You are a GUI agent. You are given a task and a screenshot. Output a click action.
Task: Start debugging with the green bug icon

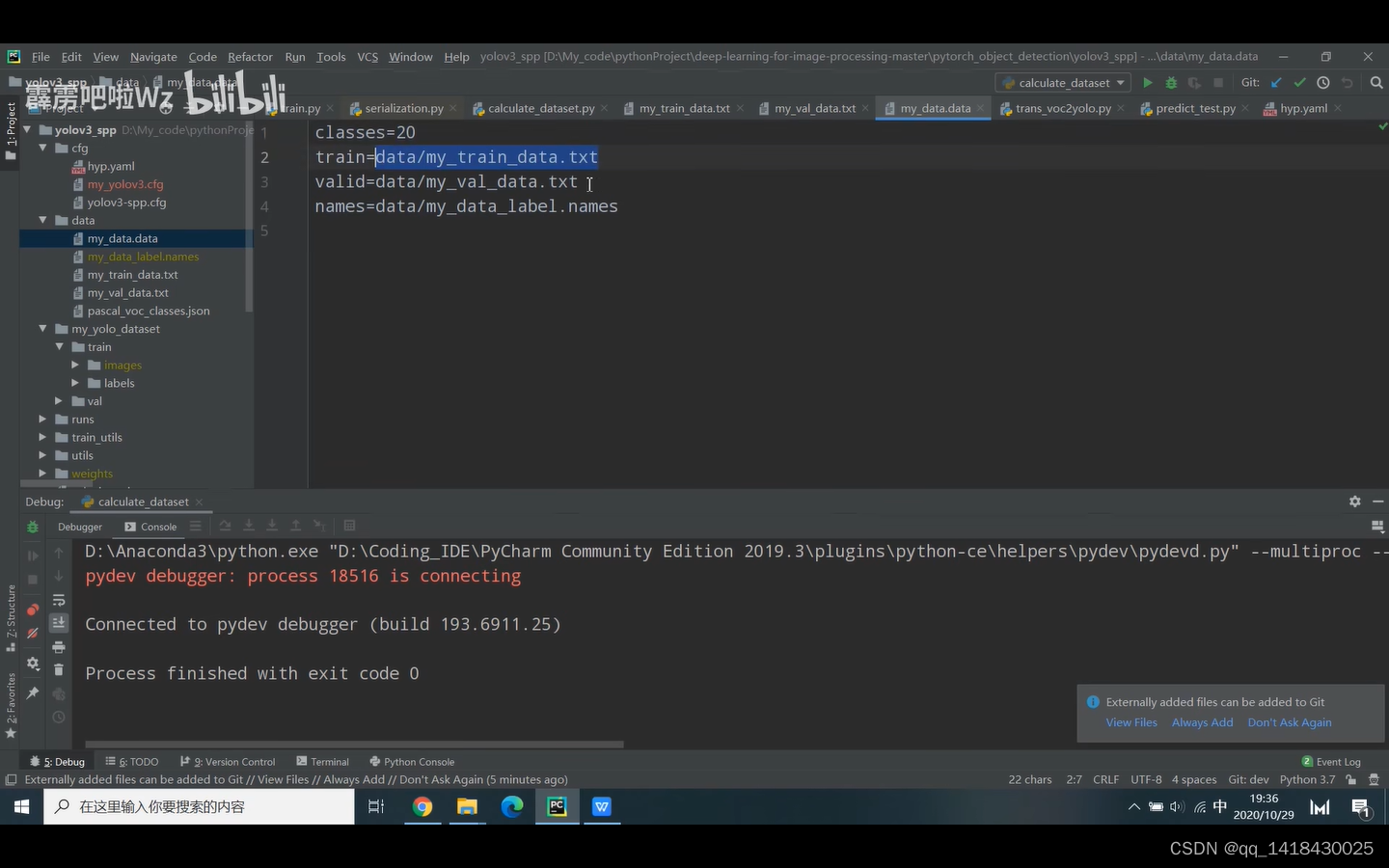pos(1171,83)
